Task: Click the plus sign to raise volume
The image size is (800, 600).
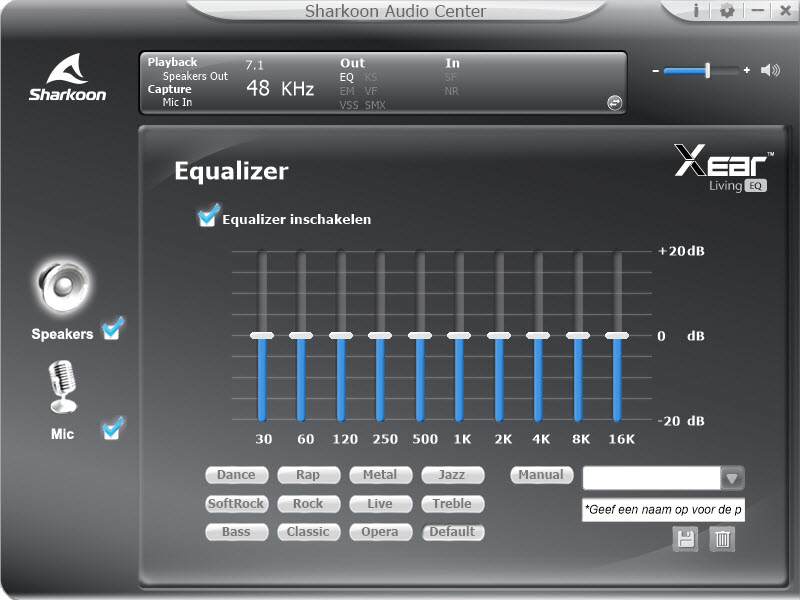Action: point(747,70)
